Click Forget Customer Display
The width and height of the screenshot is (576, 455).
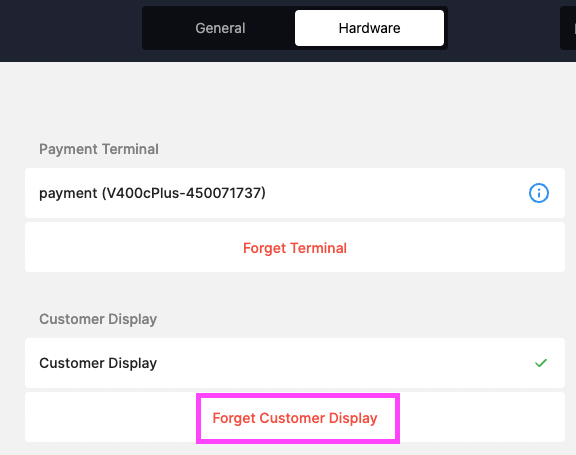click(295, 418)
